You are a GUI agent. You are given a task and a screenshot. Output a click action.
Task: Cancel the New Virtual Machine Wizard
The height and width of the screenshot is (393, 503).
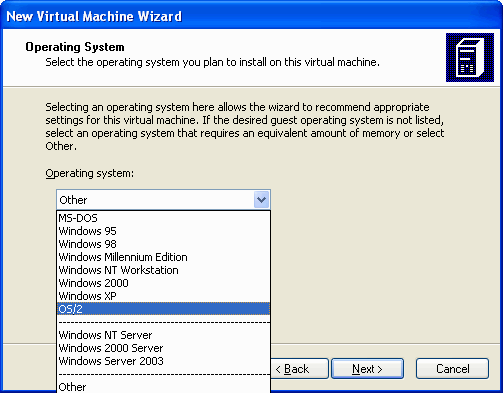[452, 369]
